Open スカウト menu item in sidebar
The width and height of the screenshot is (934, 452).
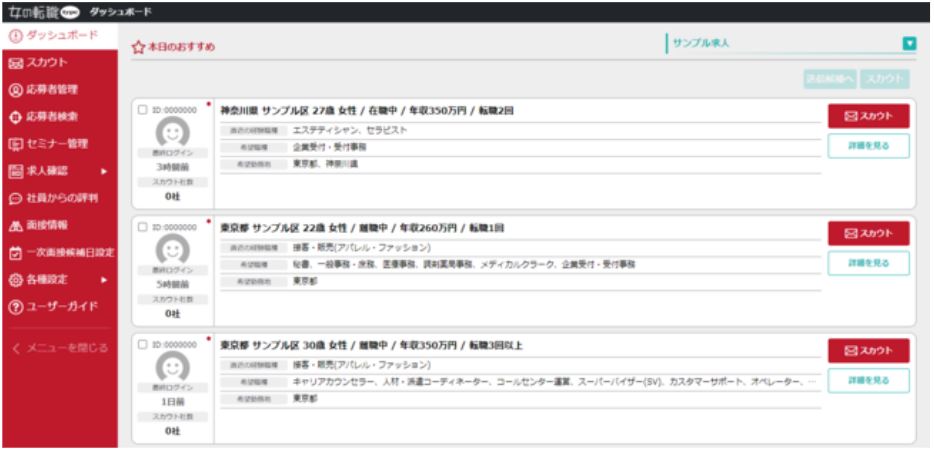point(60,63)
